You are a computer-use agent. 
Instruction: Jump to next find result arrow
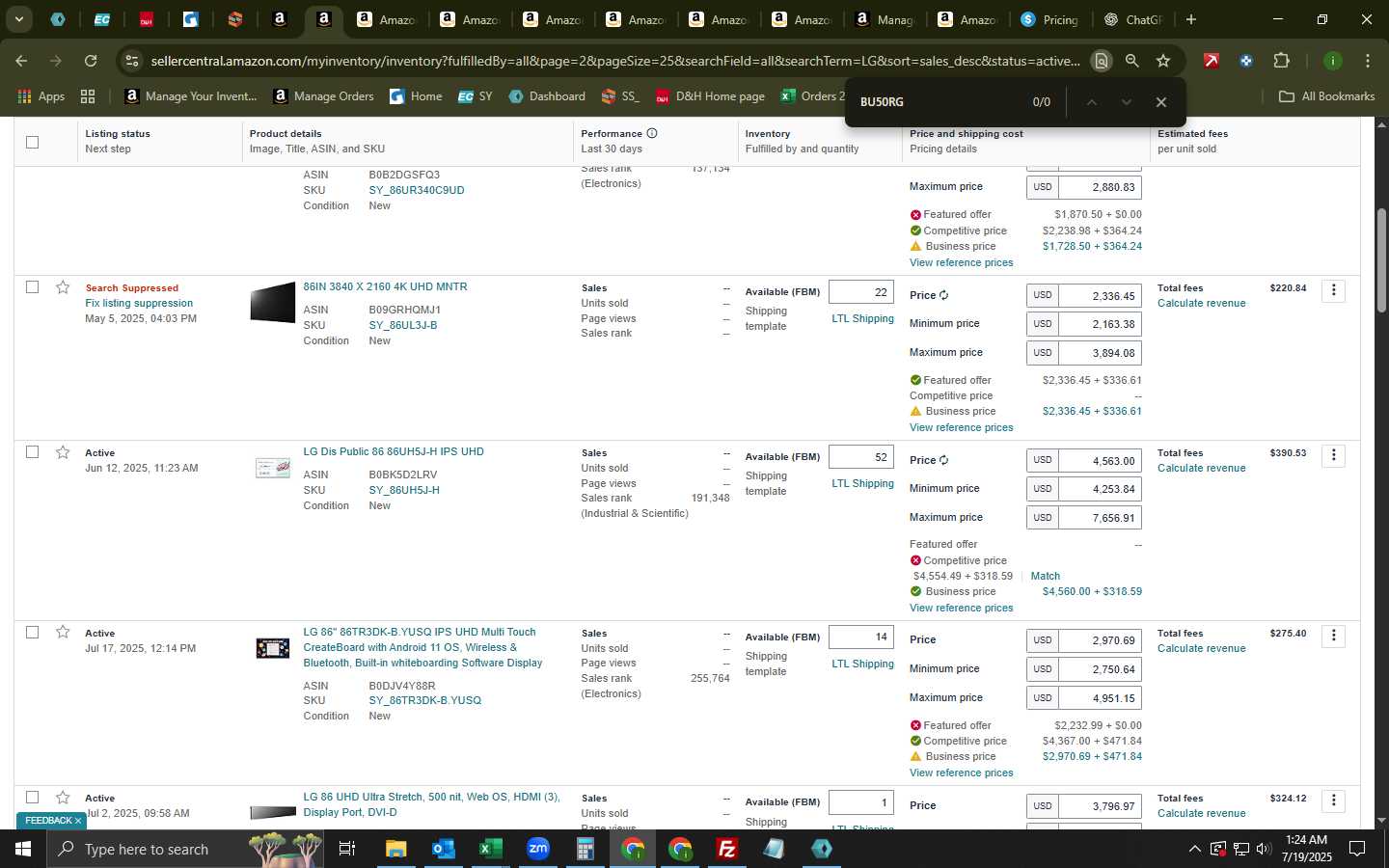point(1126,102)
